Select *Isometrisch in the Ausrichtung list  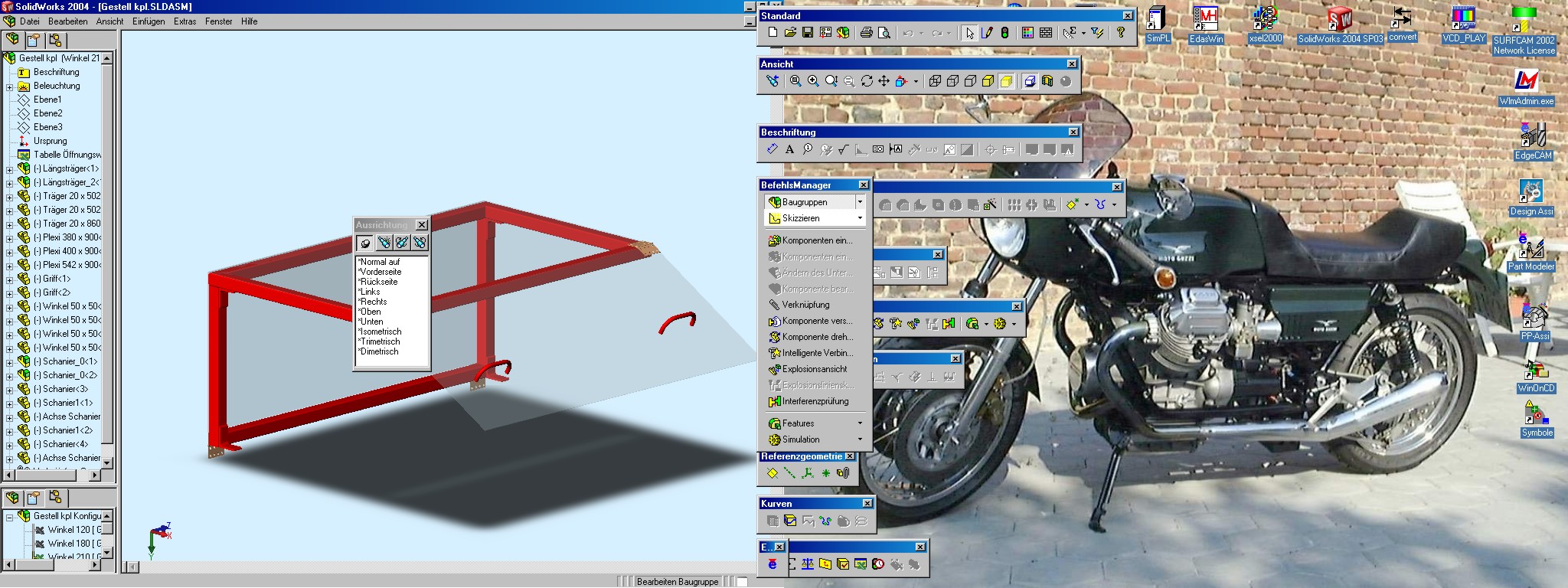(x=380, y=332)
